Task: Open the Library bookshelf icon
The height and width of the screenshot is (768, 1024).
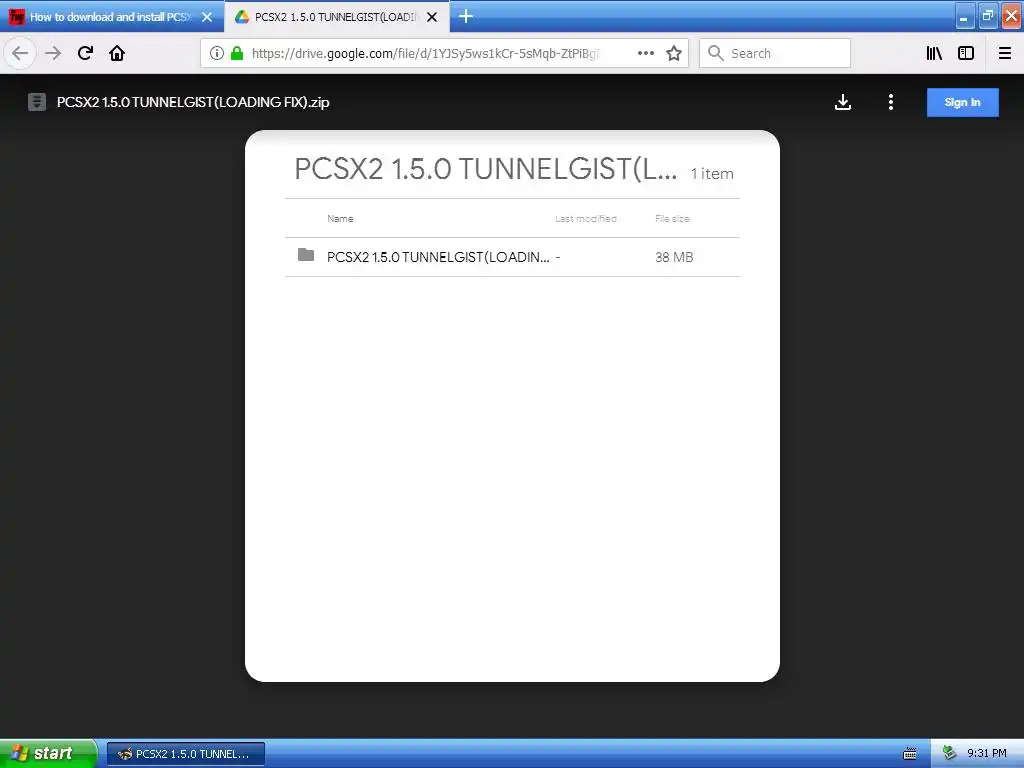Action: click(935, 54)
